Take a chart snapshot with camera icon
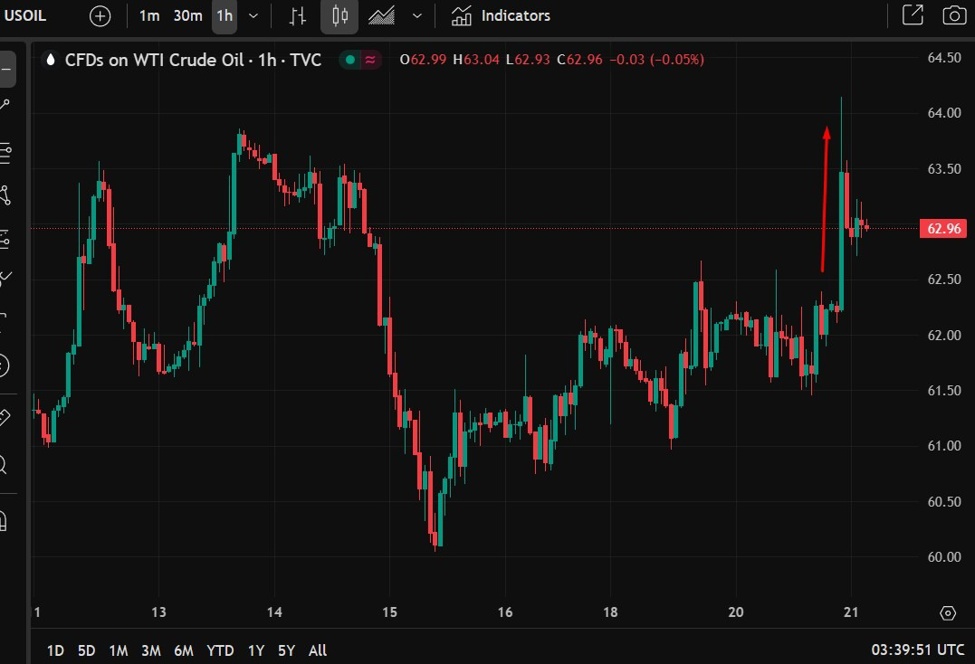Screen dimensions: 975x664 pyautogui.click(x=954, y=16)
